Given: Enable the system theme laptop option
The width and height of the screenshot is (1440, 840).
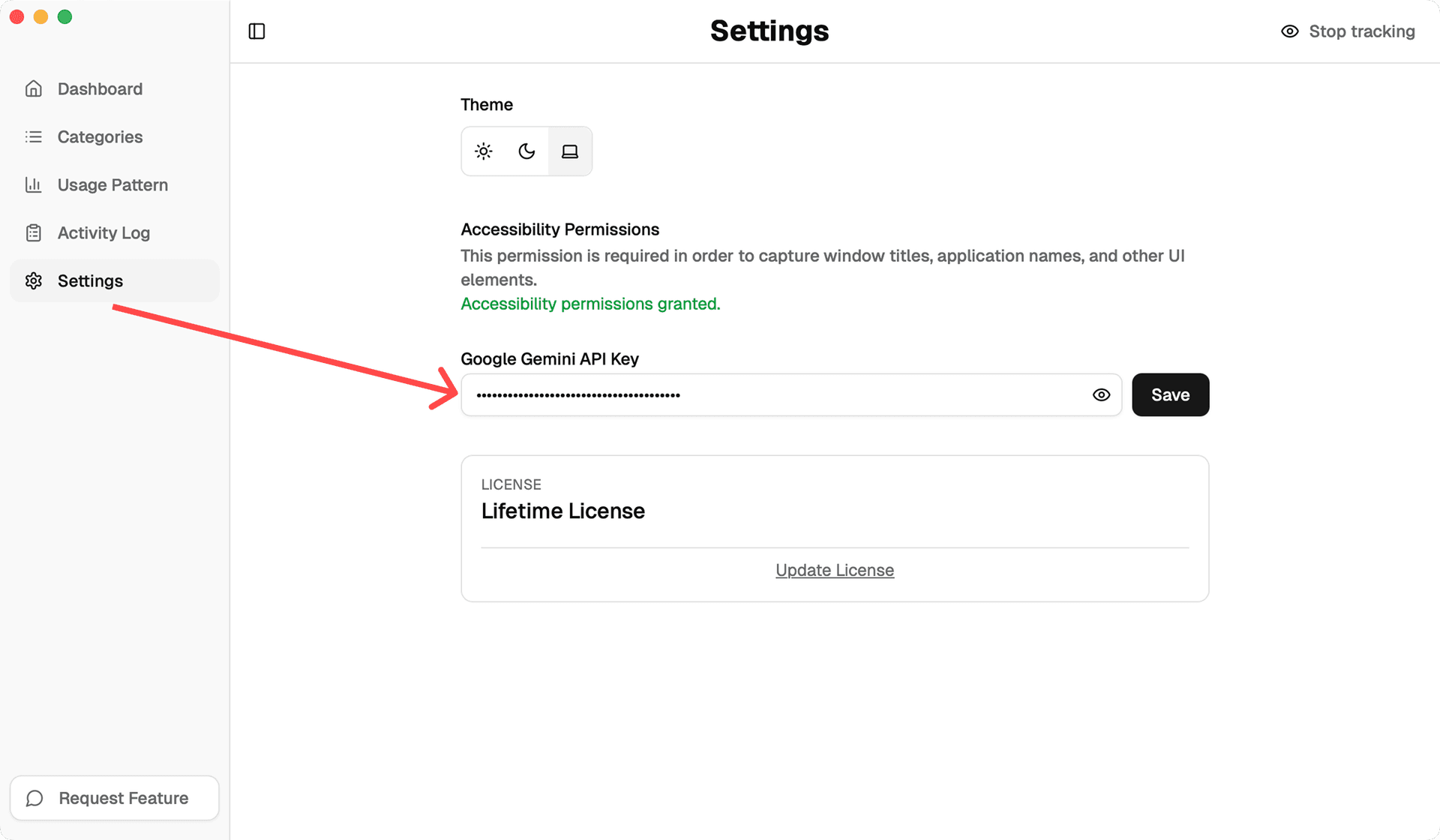Looking at the screenshot, I should [x=570, y=151].
